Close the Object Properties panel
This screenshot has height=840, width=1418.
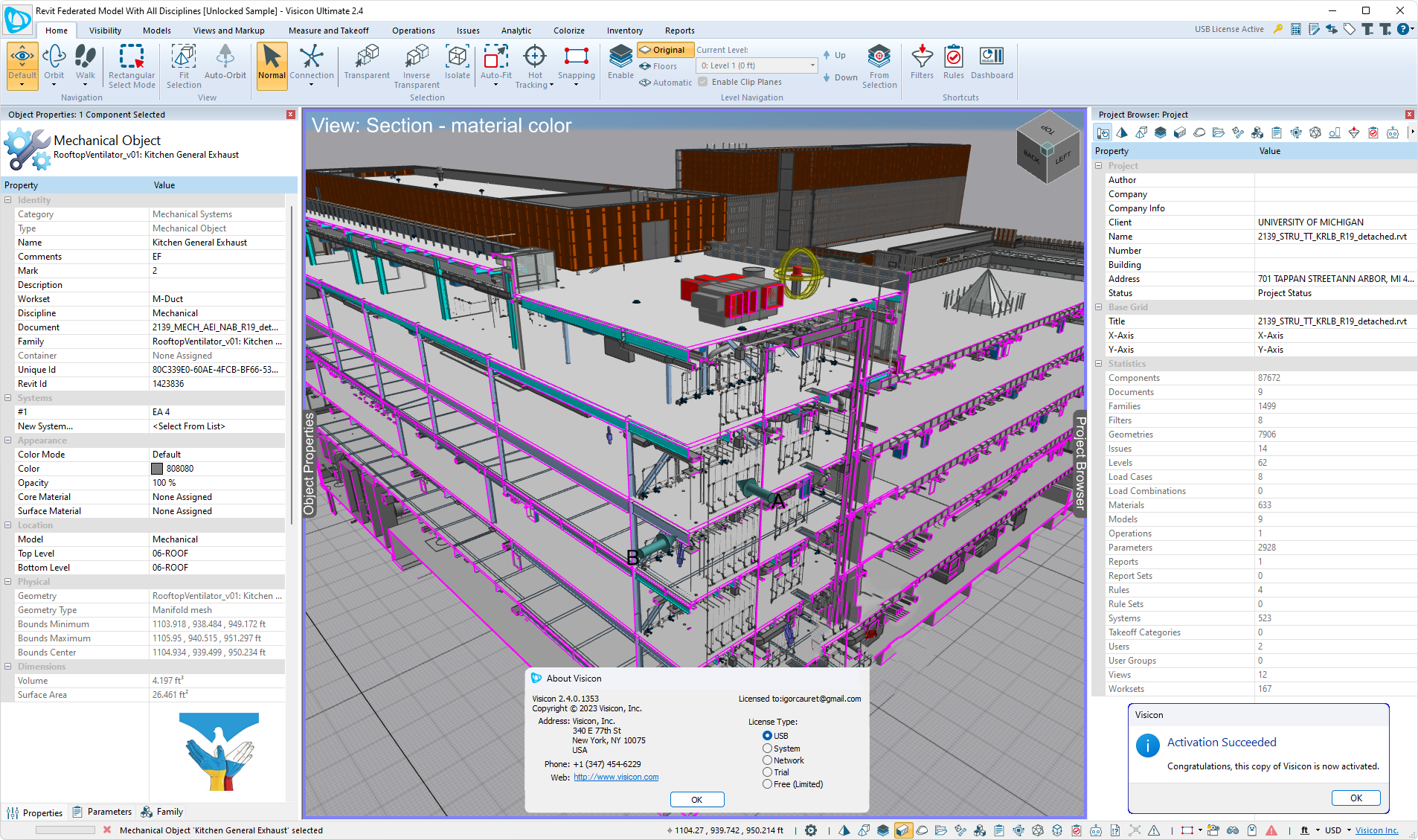coord(291,115)
